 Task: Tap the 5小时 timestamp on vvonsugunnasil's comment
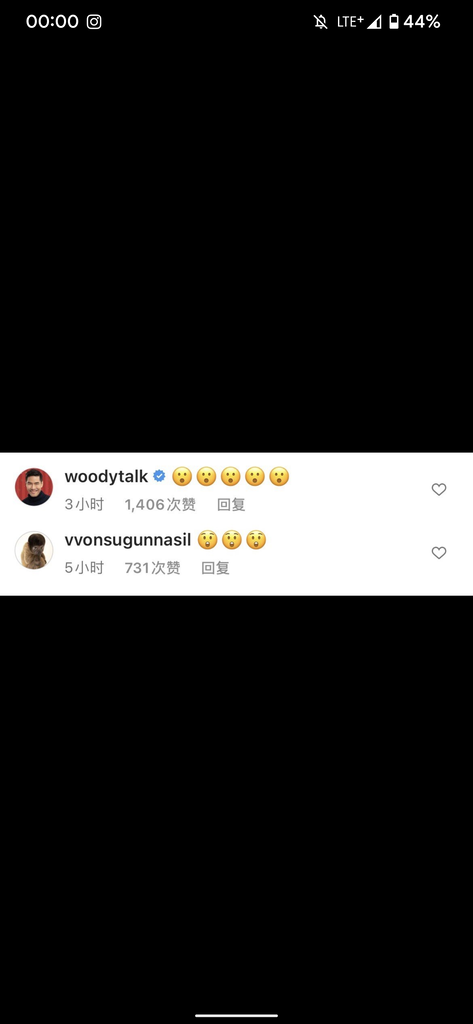[x=84, y=568]
